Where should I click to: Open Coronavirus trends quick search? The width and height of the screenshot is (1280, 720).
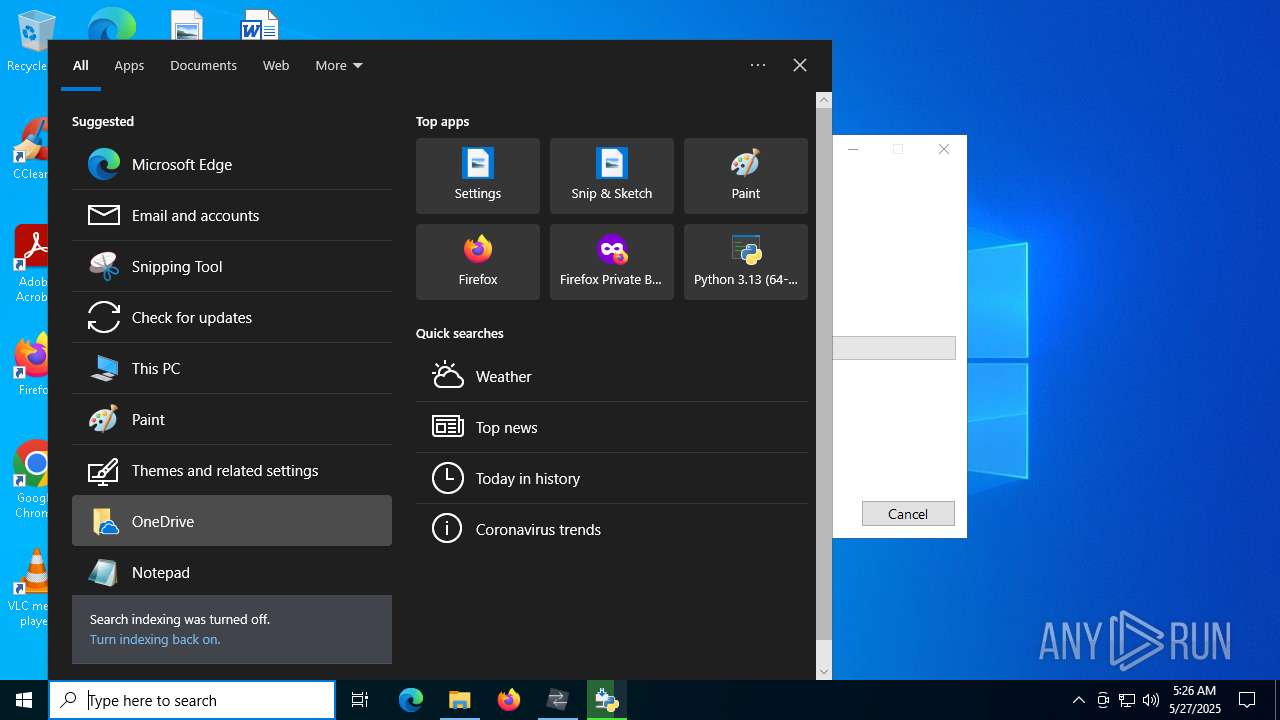click(612, 529)
